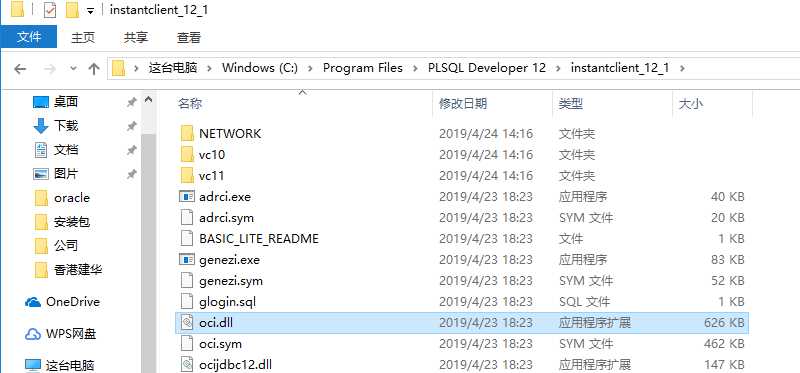Image resolution: width=800 pixels, height=373 pixels.
Task: Click the '626 KB' size of oci.dll
Action: tap(723, 323)
